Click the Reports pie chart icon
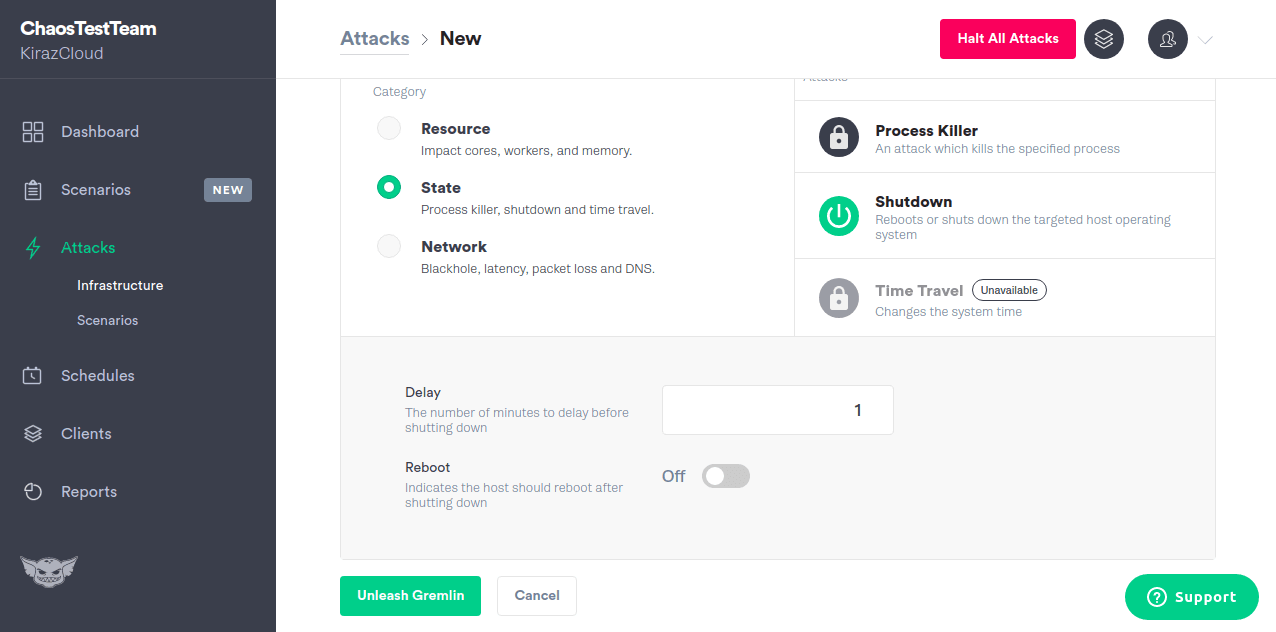This screenshot has width=1276, height=632. 33,492
